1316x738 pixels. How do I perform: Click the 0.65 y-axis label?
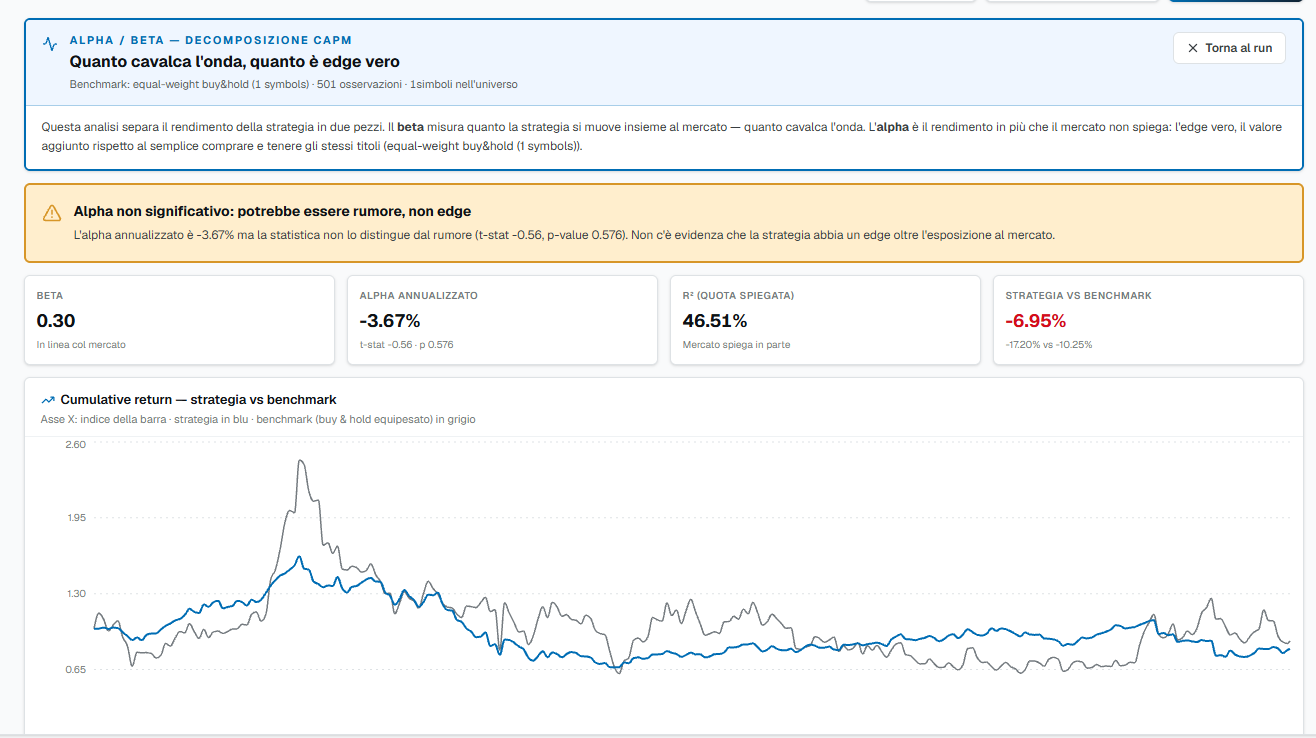click(75, 669)
